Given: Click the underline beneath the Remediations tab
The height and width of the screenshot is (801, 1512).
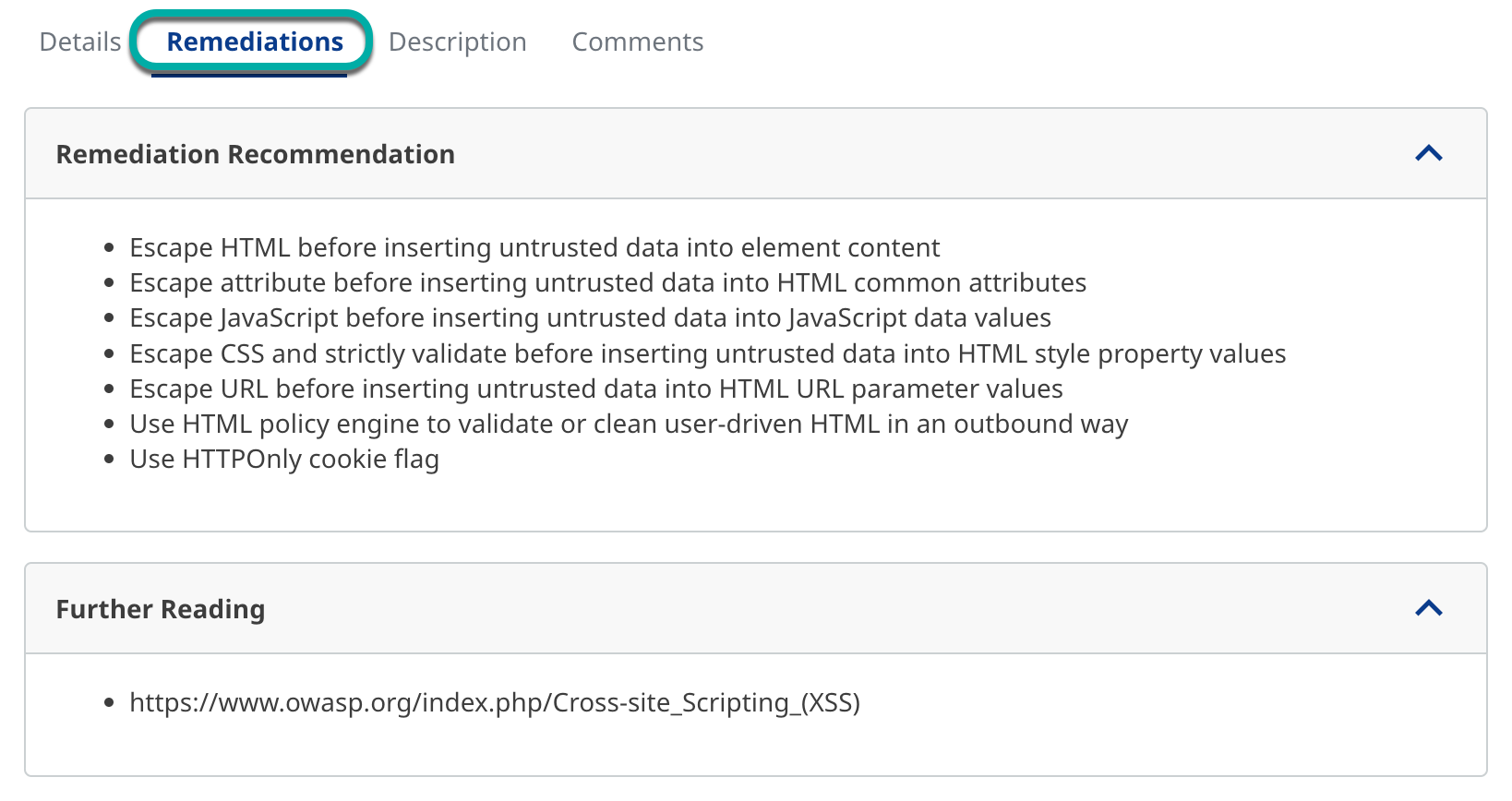Looking at the screenshot, I should pyautogui.click(x=249, y=76).
